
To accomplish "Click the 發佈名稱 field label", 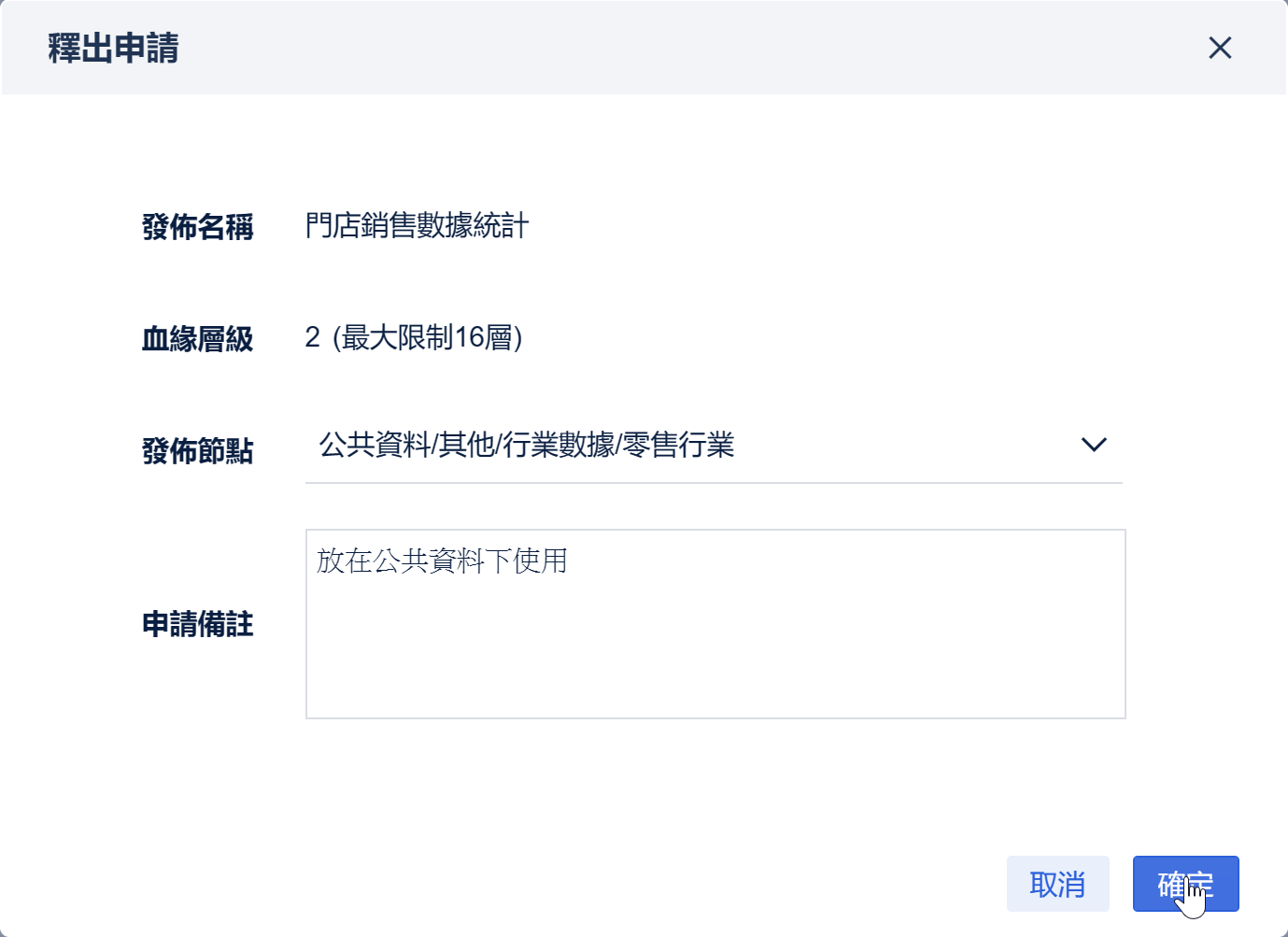I will 197,227.
